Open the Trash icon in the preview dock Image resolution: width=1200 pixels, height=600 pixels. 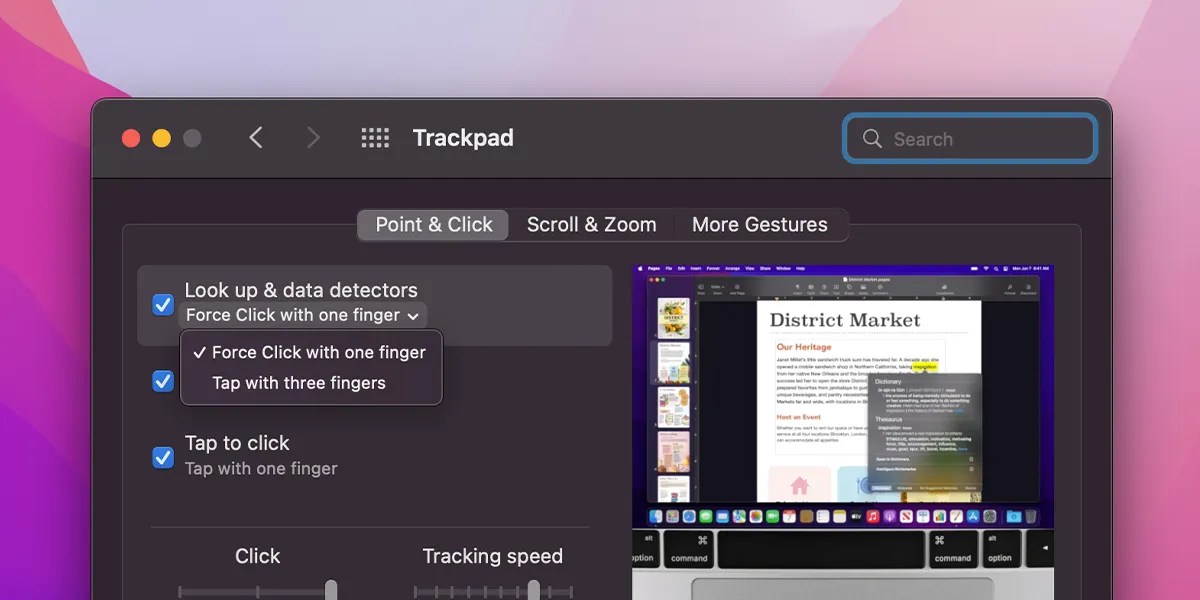click(1031, 518)
